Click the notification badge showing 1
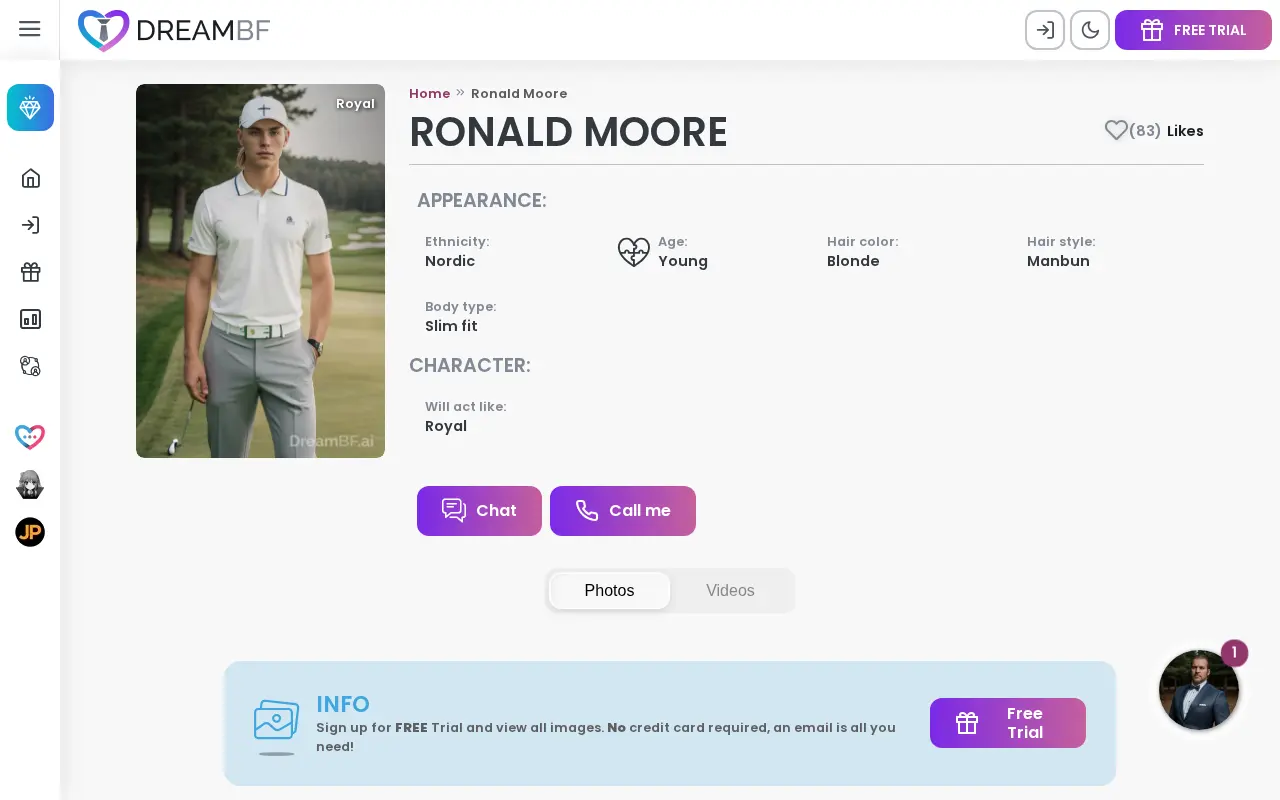Image resolution: width=1280 pixels, height=800 pixels. pyautogui.click(x=1235, y=653)
